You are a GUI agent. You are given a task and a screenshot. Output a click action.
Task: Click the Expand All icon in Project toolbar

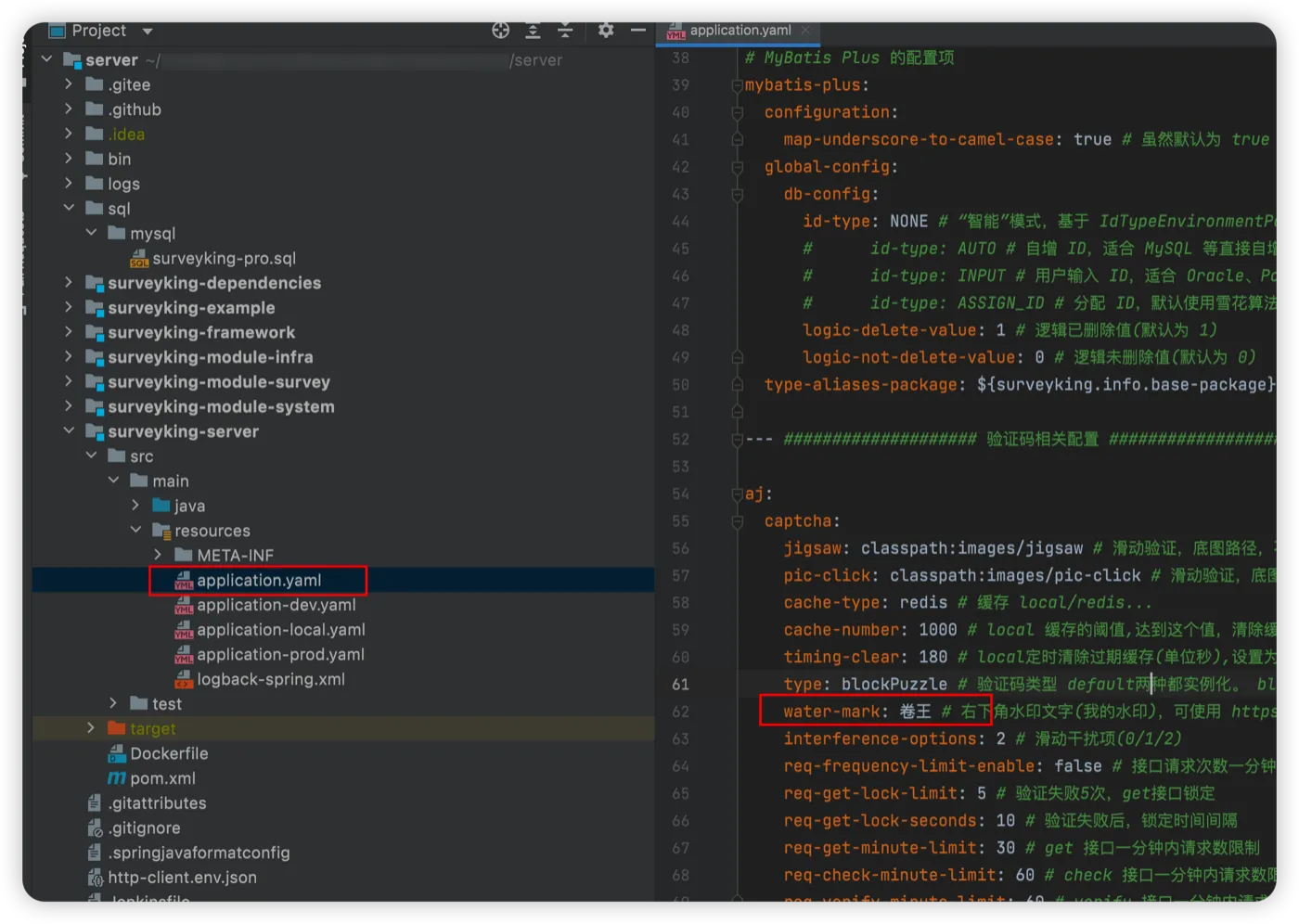tap(533, 31)
